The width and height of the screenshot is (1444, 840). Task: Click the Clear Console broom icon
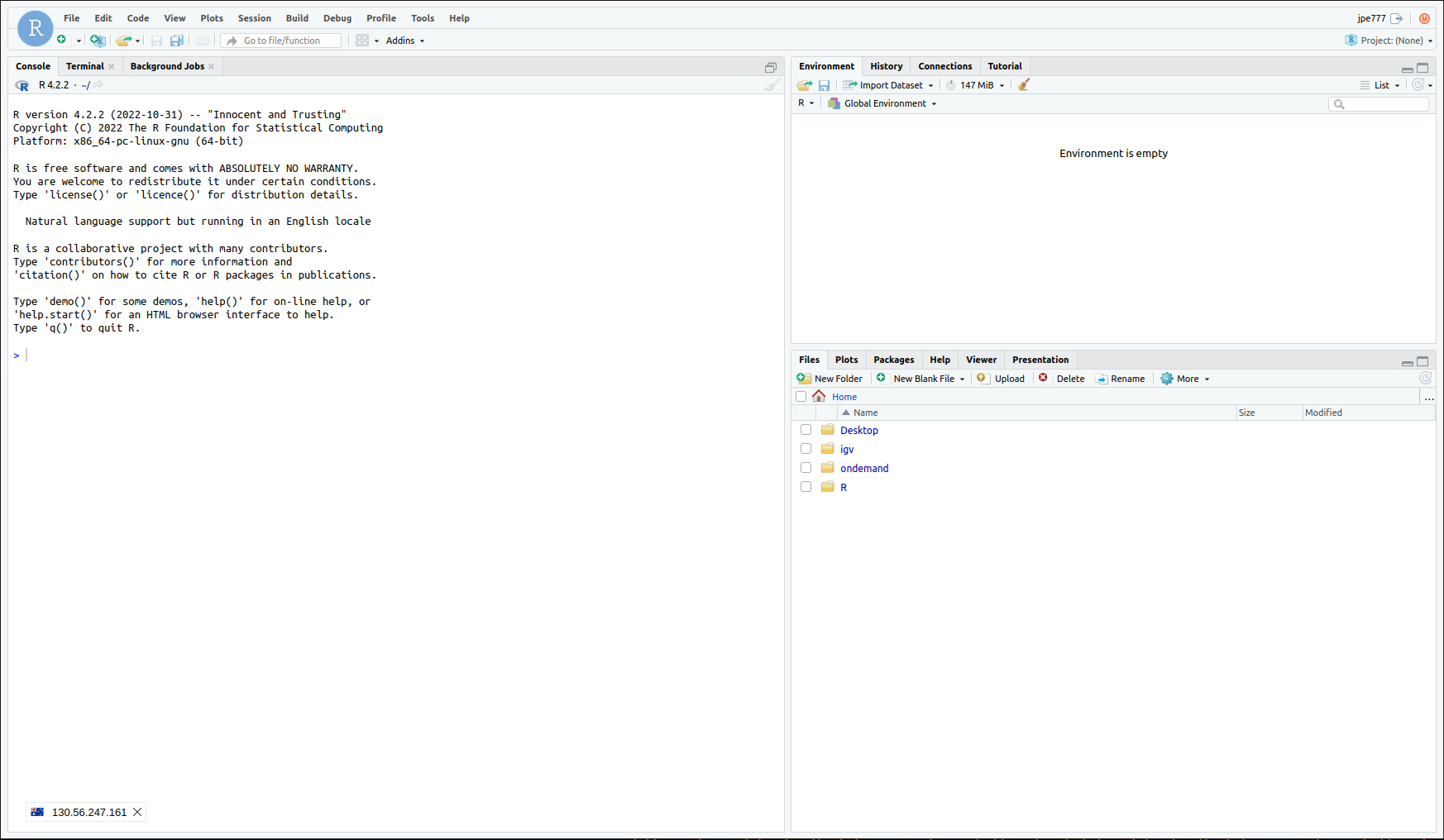click(x=772, y=85)
